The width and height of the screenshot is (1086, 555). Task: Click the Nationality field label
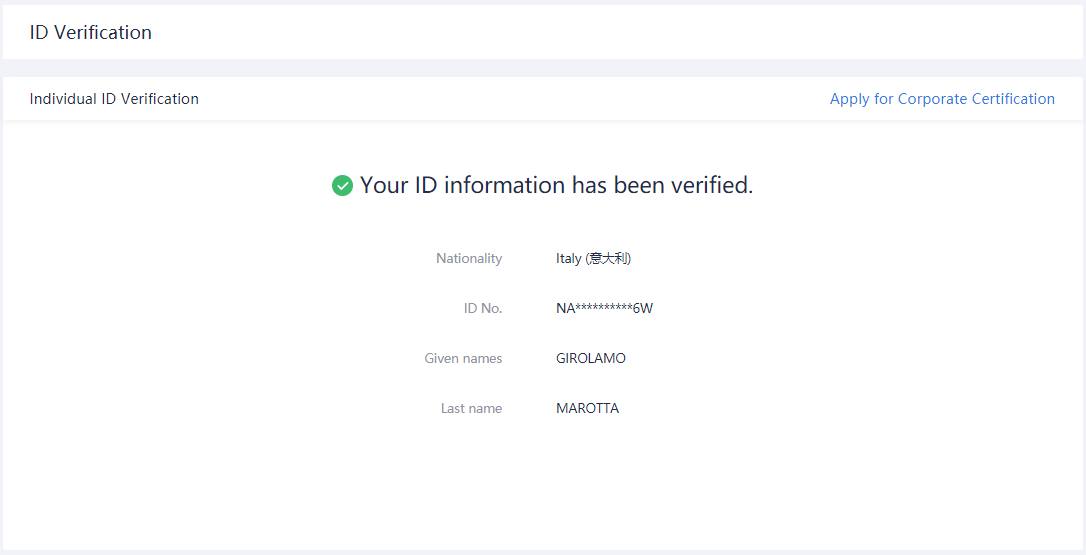click(x=468, y=258)
